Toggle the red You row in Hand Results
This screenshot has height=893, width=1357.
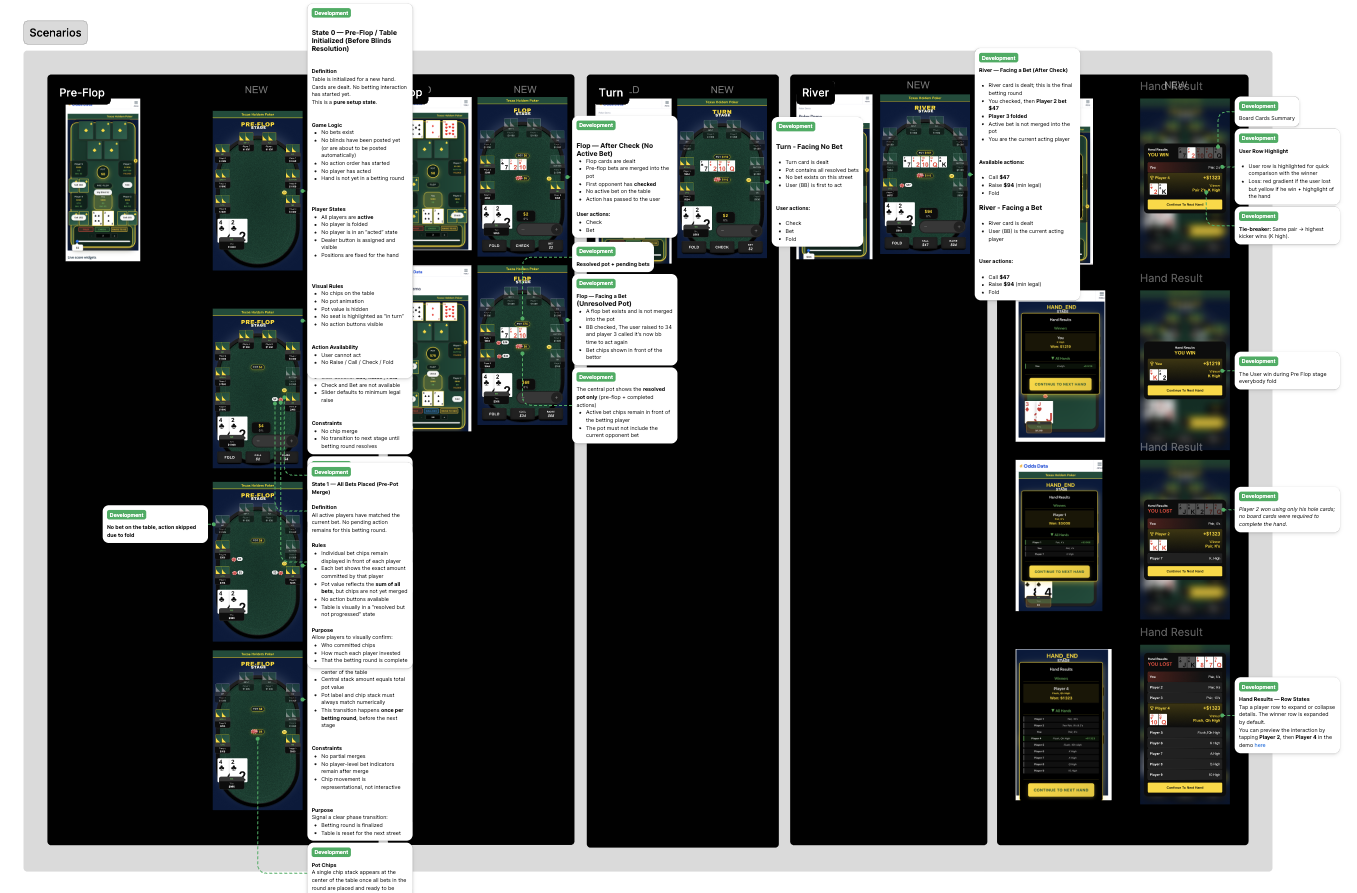pyautogui.click(x=1185, y=677)
